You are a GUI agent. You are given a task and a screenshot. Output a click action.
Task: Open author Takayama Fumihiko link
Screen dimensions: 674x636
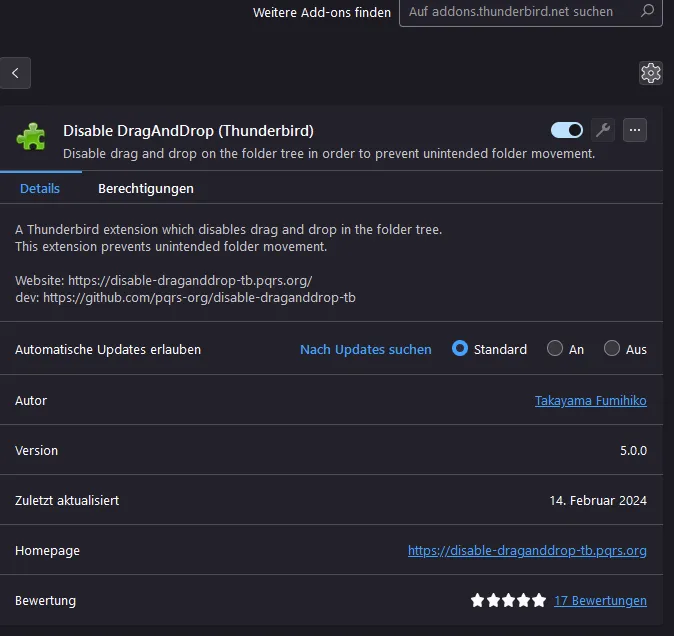click(591, 401)
